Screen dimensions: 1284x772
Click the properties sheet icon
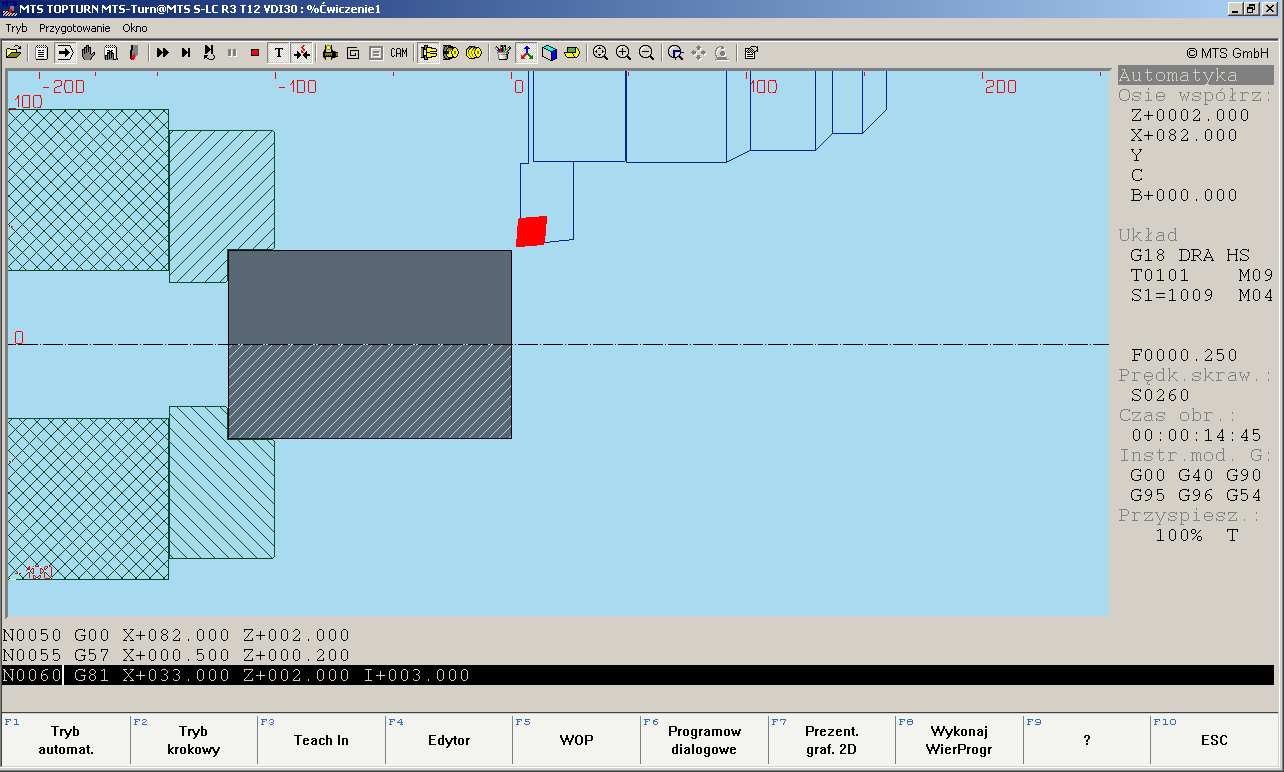tap(751, 52)
